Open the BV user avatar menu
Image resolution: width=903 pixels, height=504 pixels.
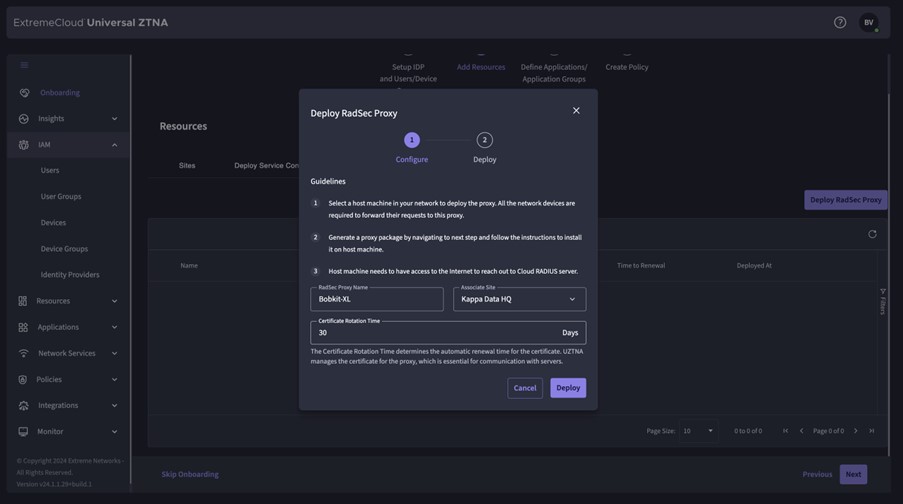868,22
